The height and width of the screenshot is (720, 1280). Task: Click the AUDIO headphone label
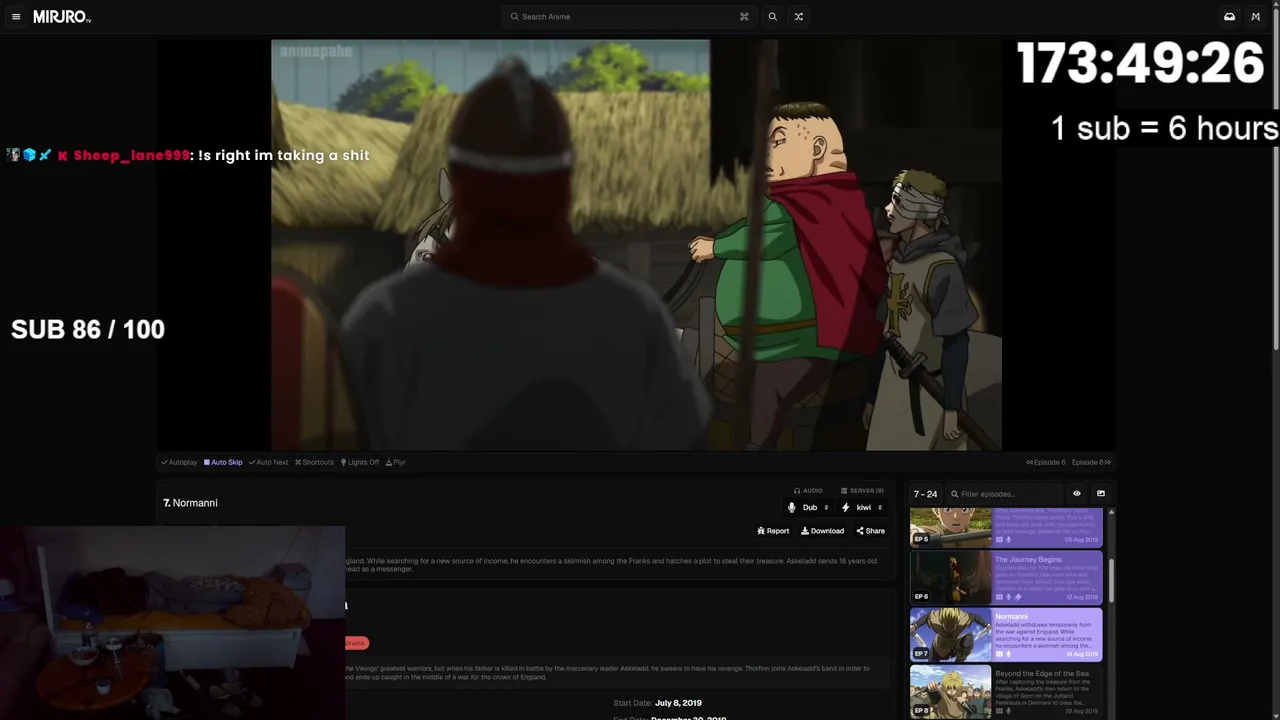[x=808, y=491]
